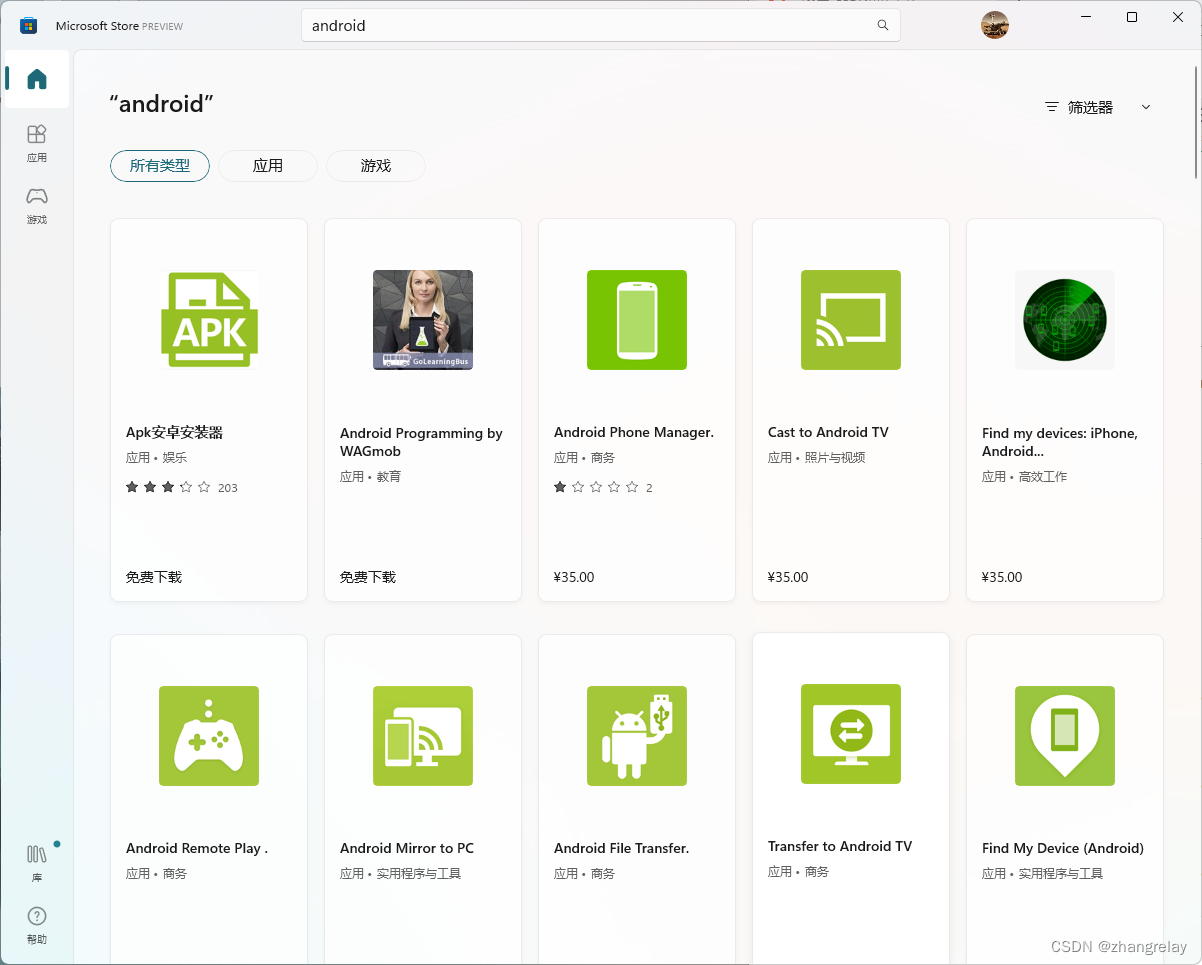Click 实用程序与工具 under Find My Device (Android)
The image size is (1202, 965).
(1060, 874)
